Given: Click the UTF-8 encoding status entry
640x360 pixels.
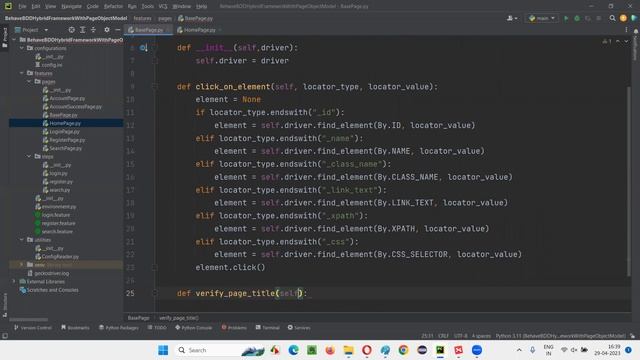Looking at the screenshot, I should [460, 336].
